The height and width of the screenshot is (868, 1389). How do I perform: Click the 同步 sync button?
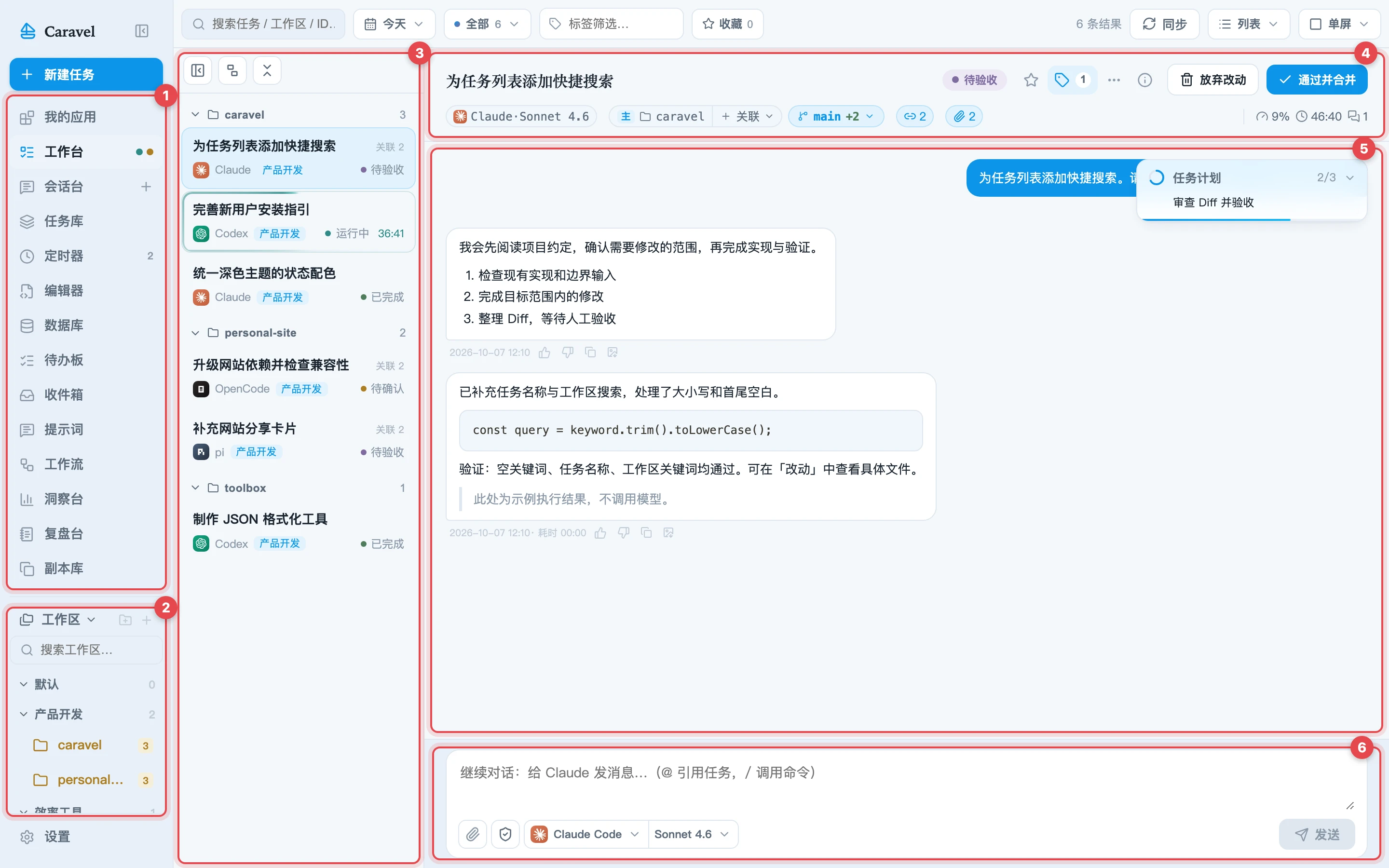coord(1164,24)
